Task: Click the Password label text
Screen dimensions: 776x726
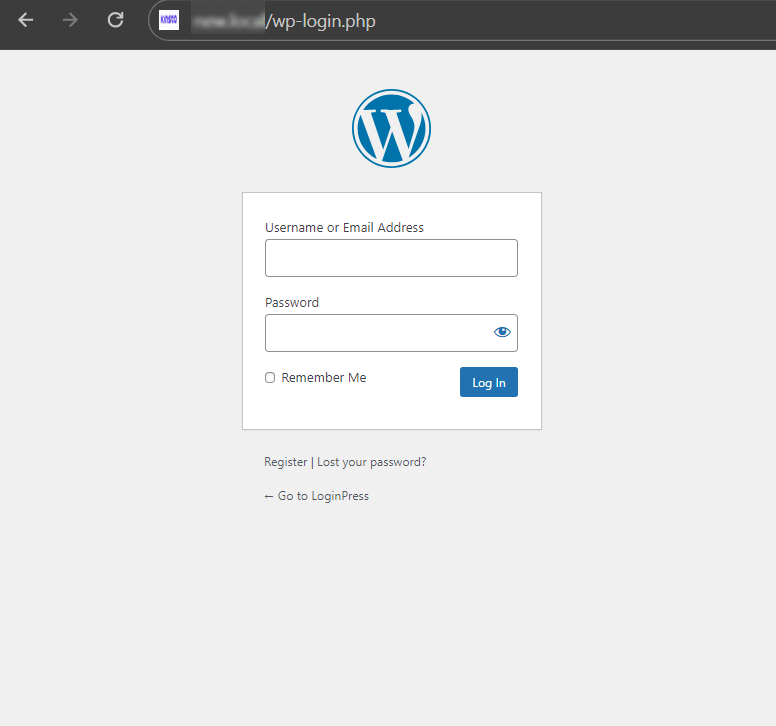Action: [291, 302]
